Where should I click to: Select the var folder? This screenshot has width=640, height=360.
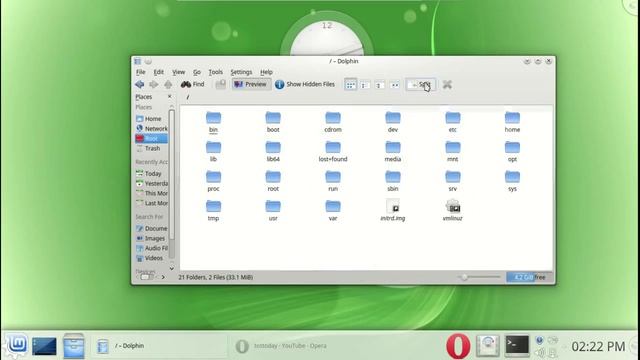333,211
